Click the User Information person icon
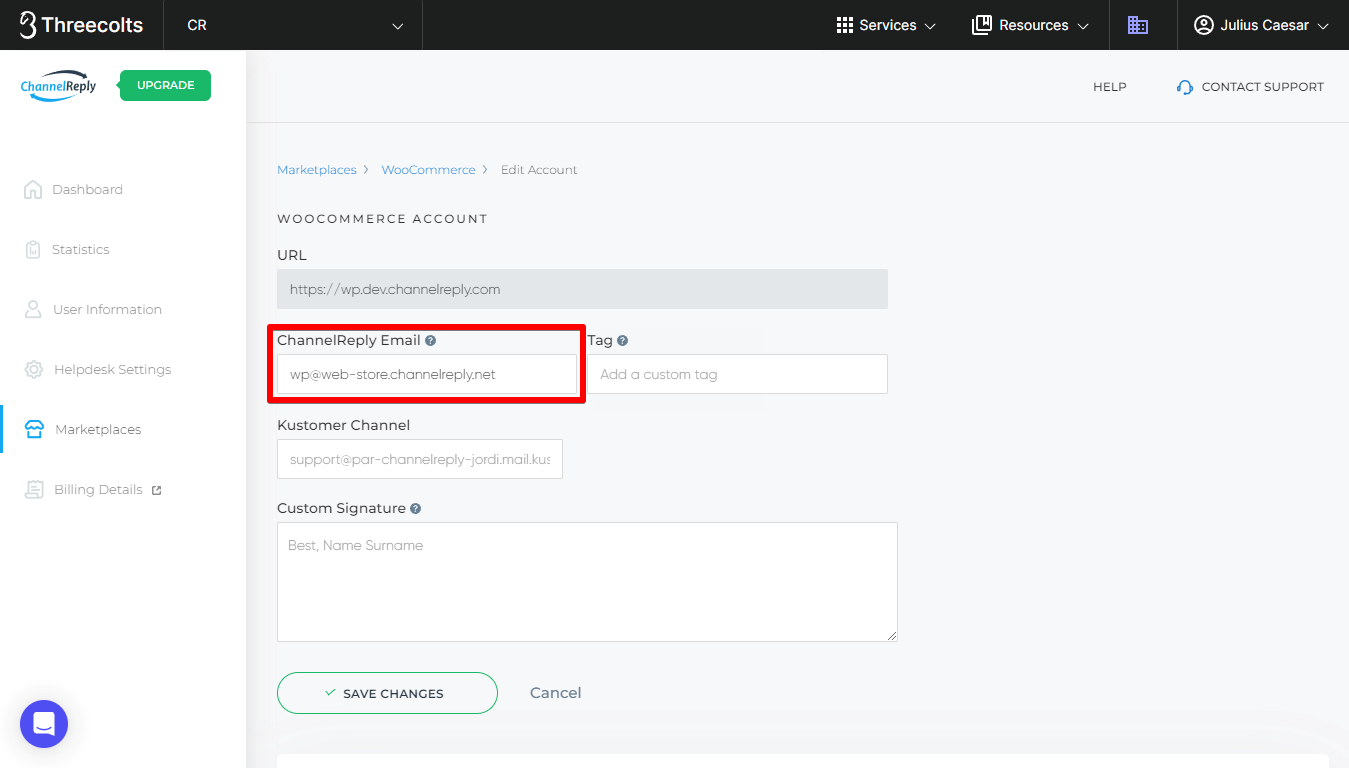The image size is (1349, 768). (x=33, y=309)
